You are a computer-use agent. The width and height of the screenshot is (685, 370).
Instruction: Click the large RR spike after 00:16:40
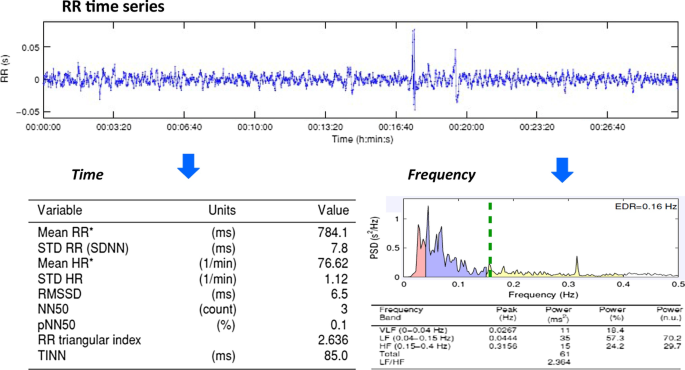[413, 69]
